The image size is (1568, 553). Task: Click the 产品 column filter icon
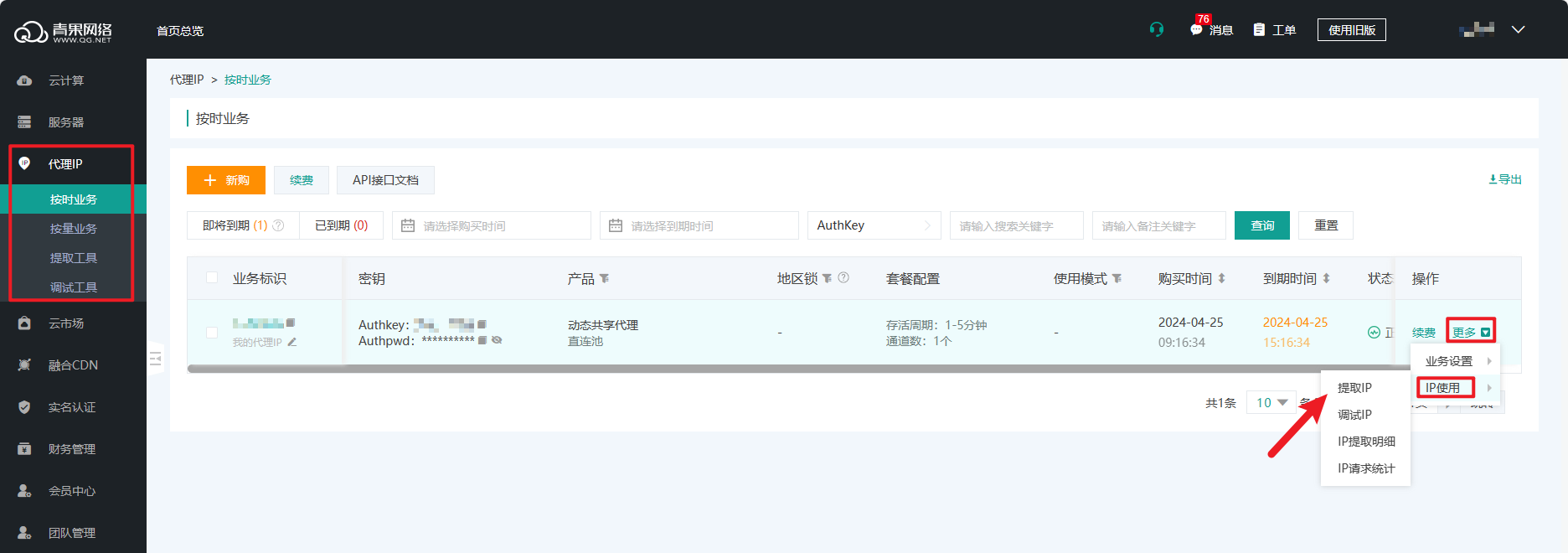(605, 278)
